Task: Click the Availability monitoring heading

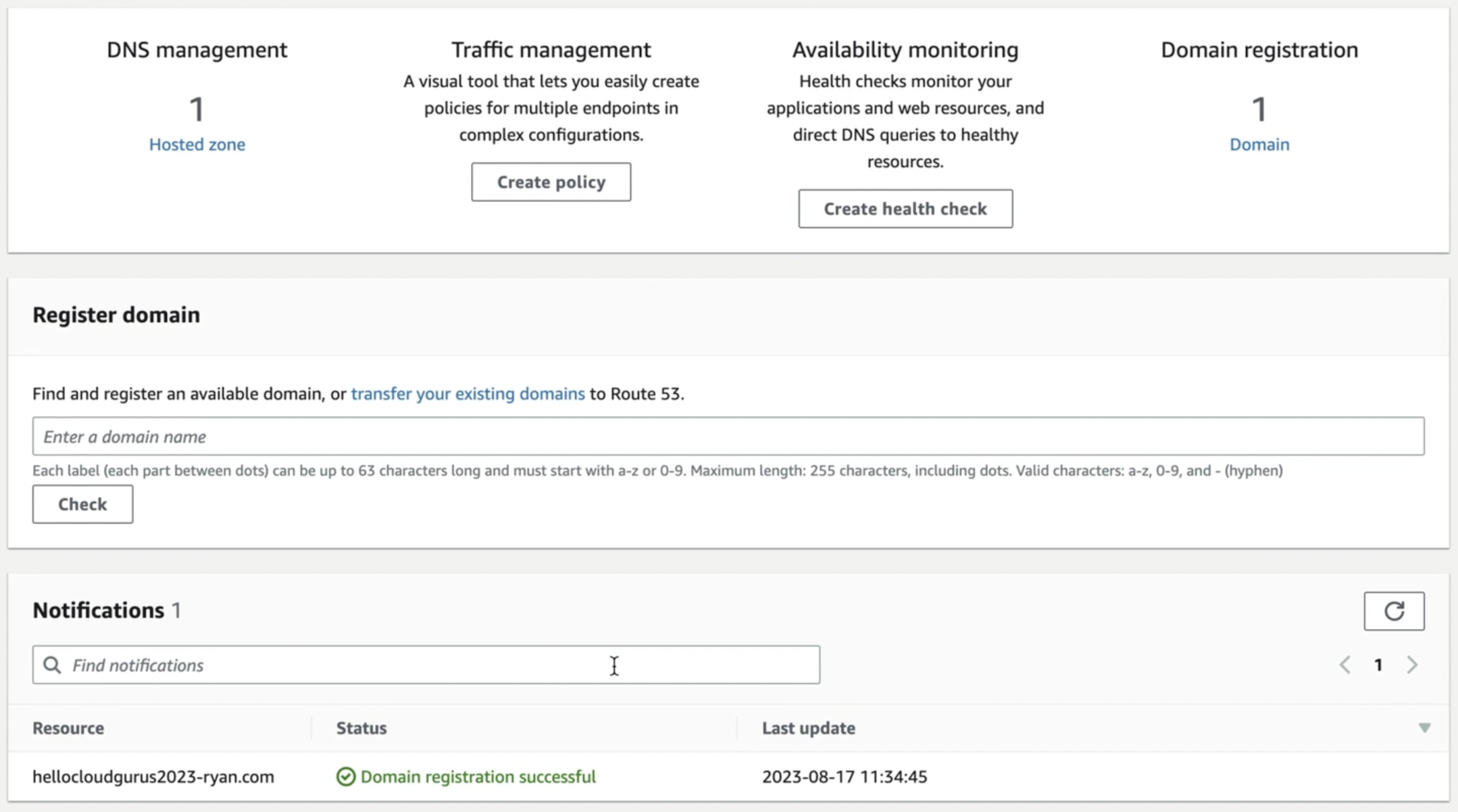Action: tap(905, 50)
